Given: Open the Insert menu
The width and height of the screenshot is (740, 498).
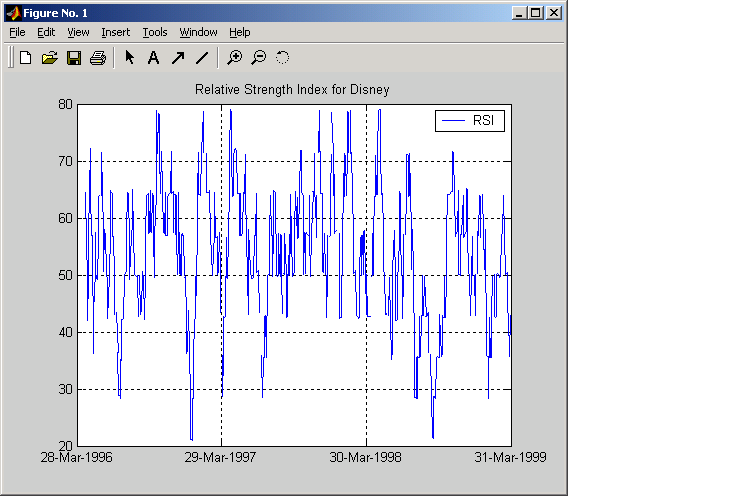Looking at the screenshot, I should 116,33.
